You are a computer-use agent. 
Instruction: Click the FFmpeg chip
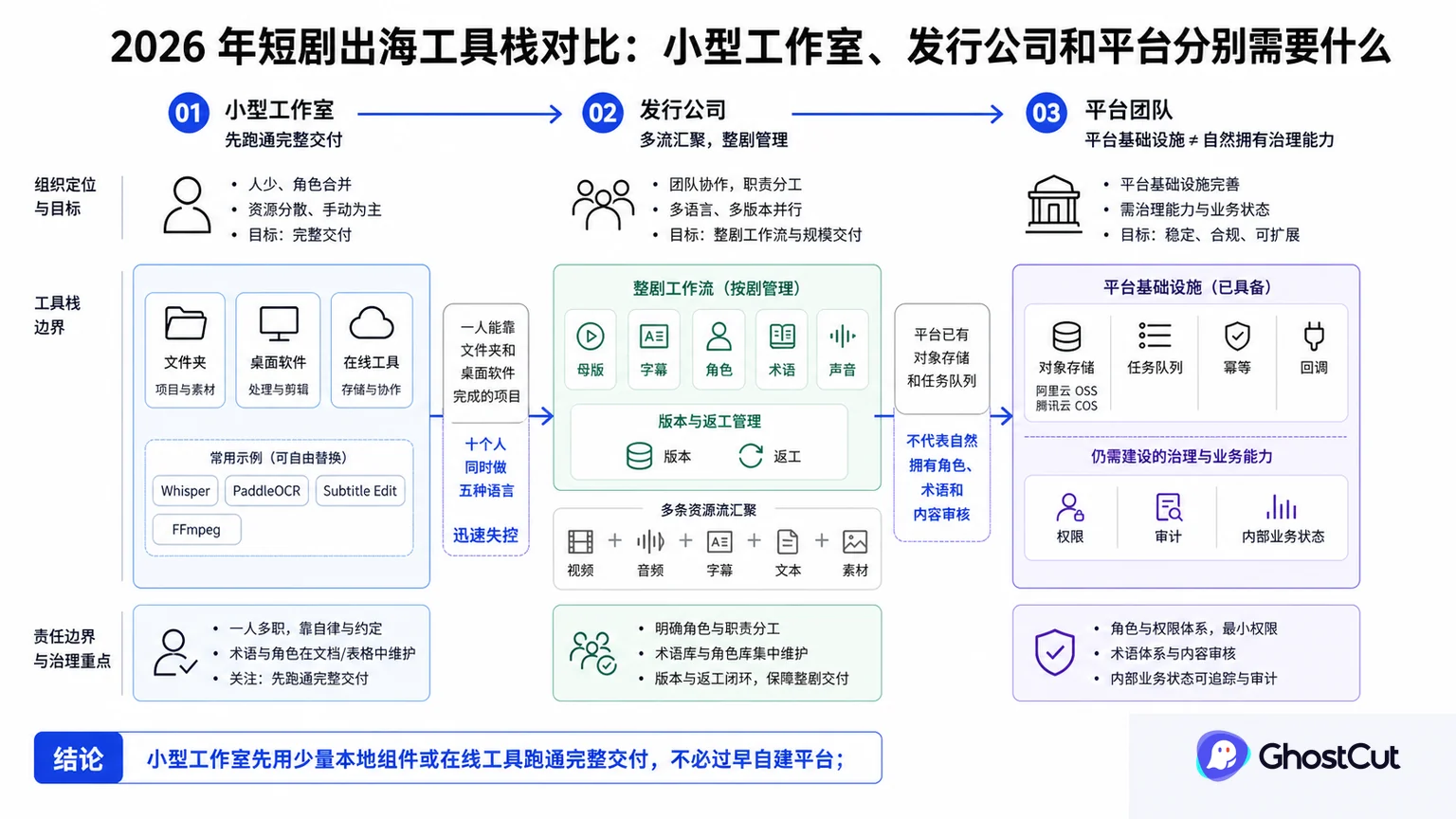tap(196, 530)
